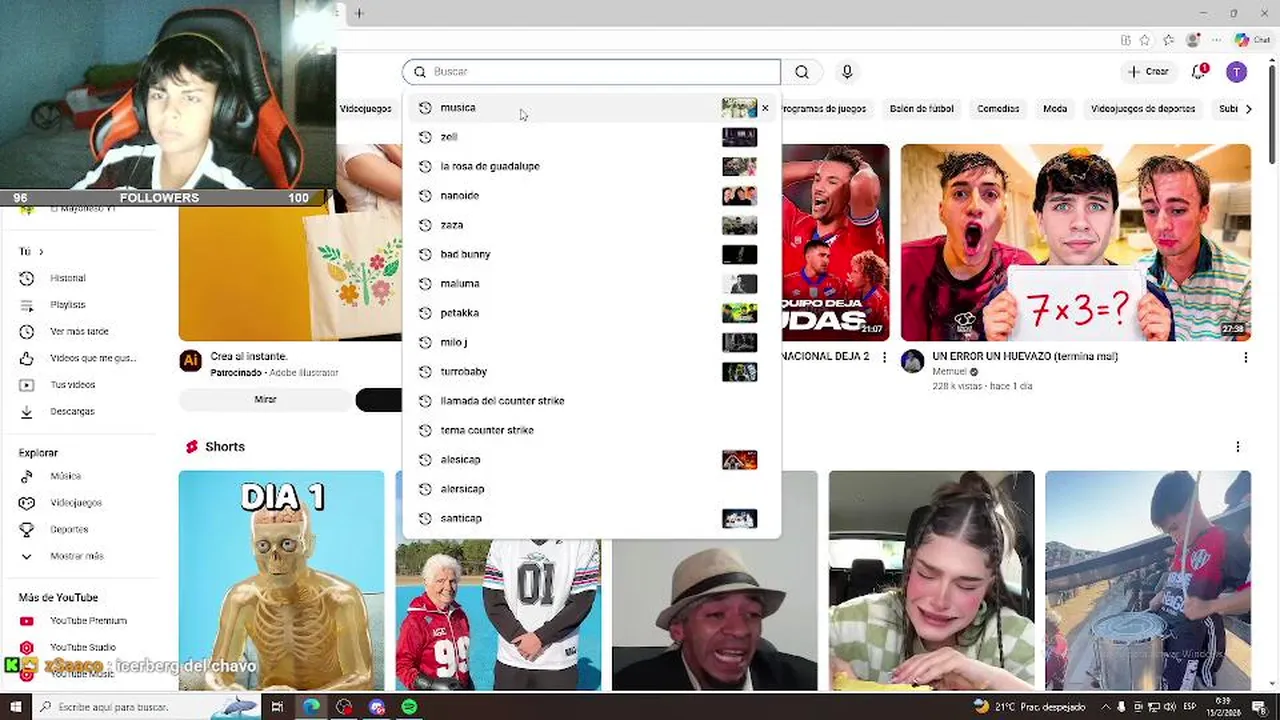Pick the 'maluma' suggestion

592,283
